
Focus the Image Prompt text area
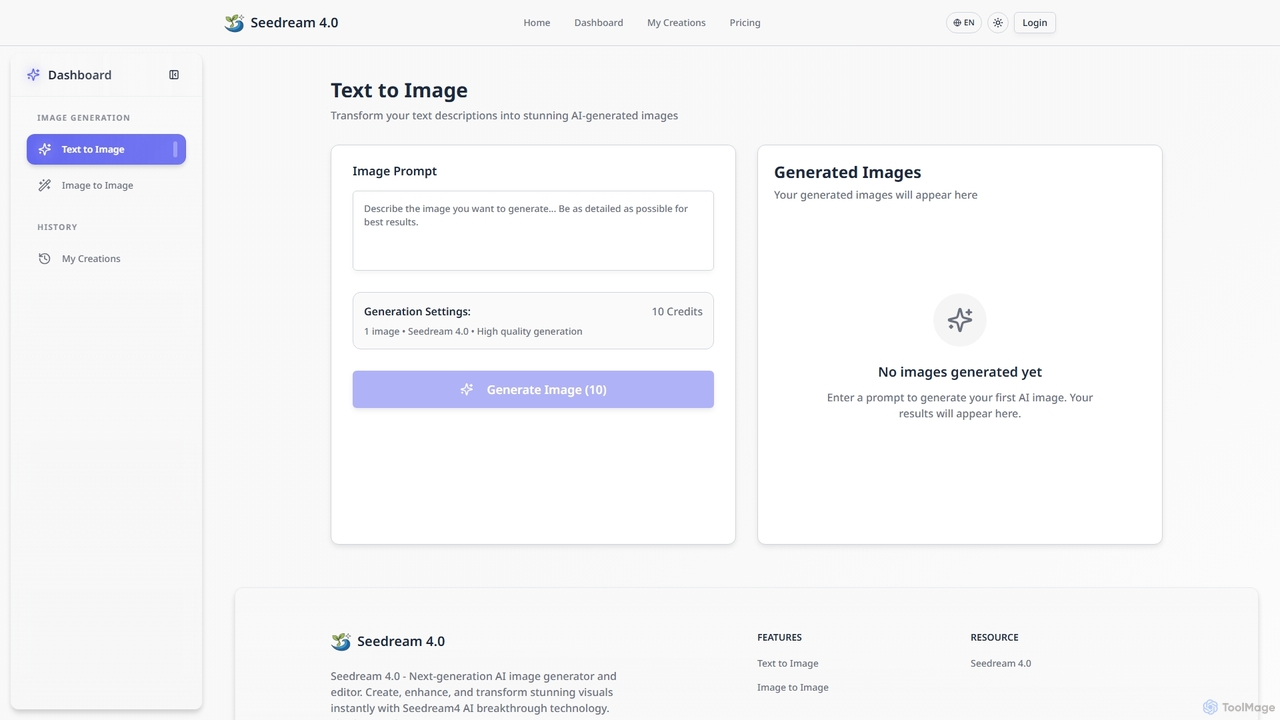coord(533,231)
